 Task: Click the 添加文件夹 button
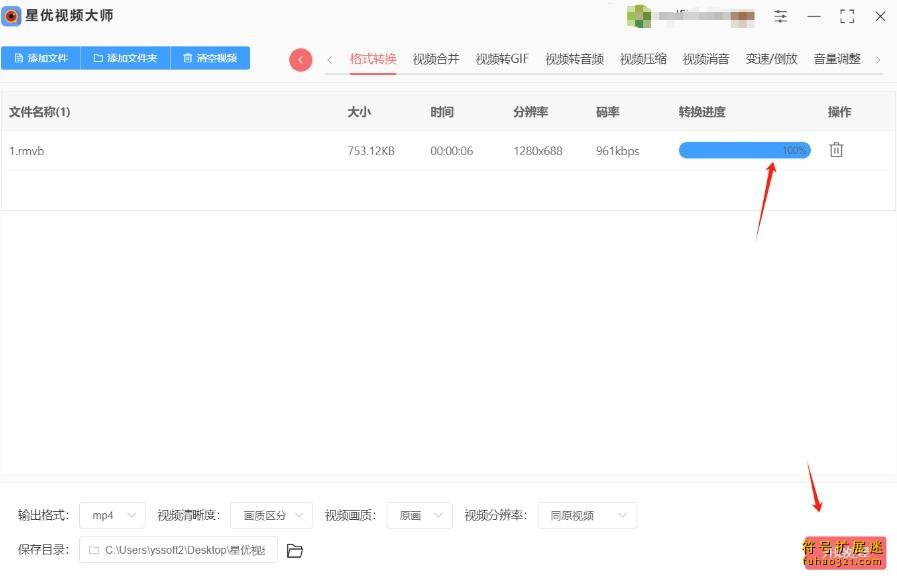coord(125,58)
